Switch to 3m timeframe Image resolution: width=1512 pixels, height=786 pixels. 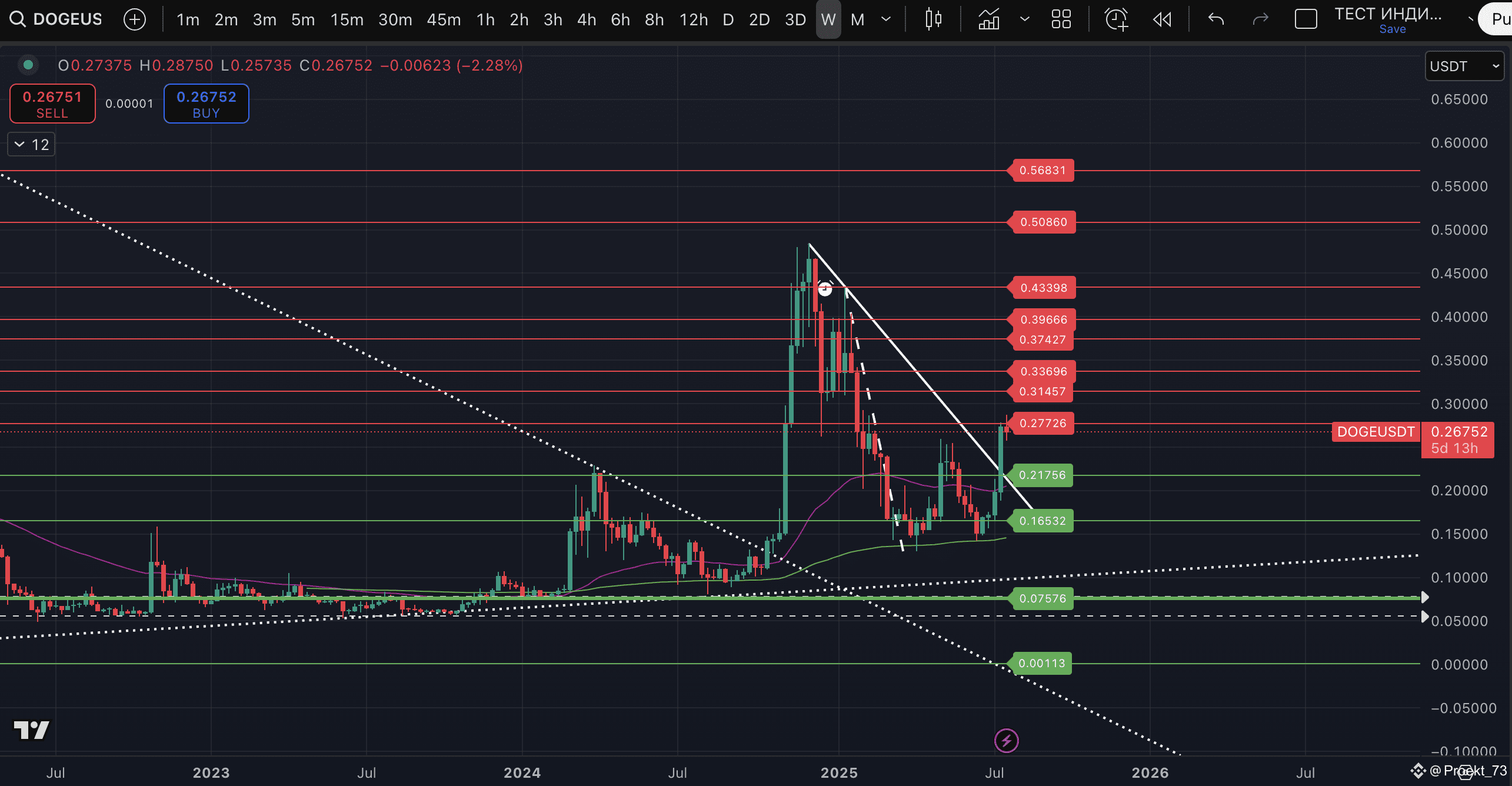[265, 19]
